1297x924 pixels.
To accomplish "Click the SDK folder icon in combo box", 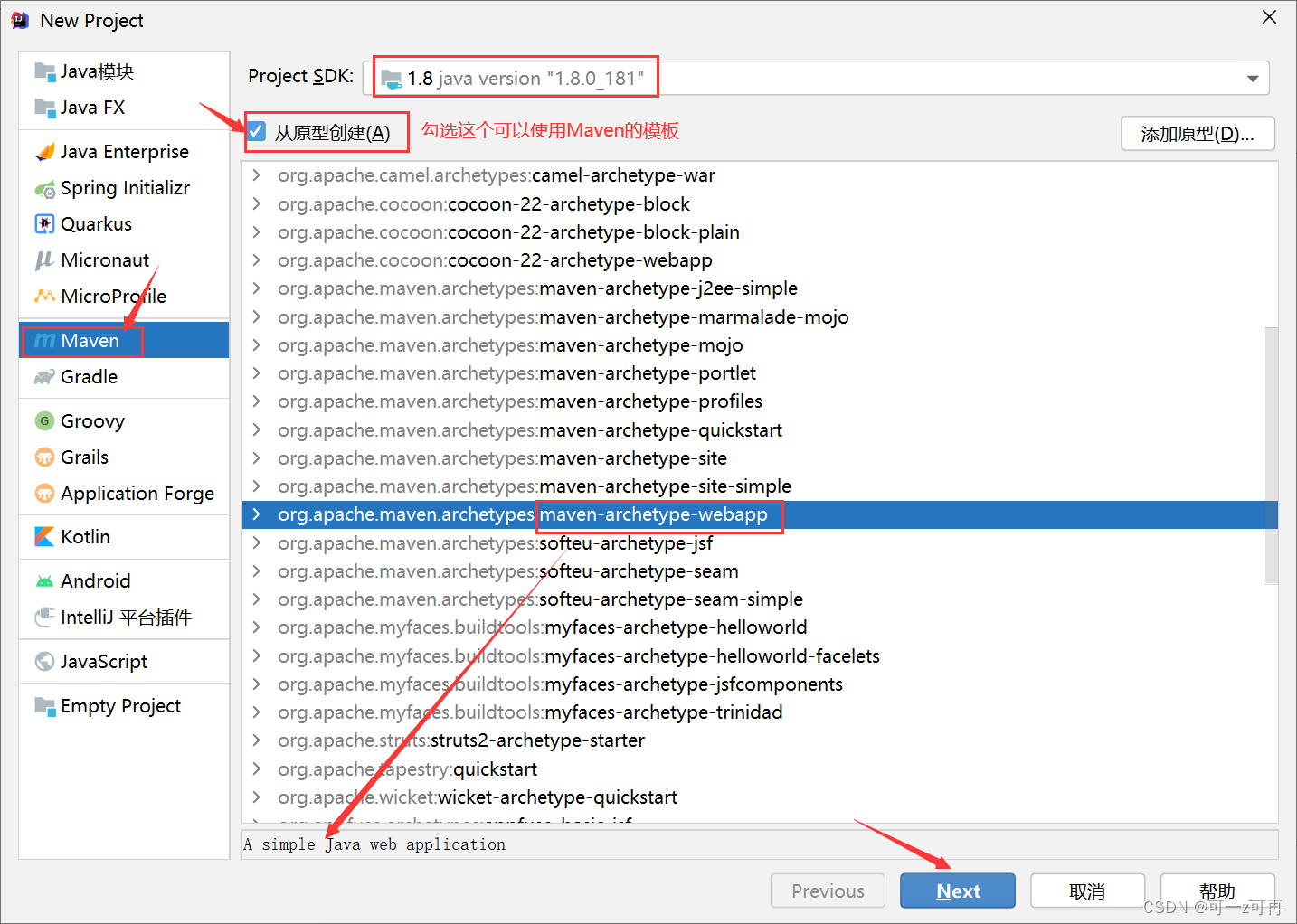I will [392, 79].
